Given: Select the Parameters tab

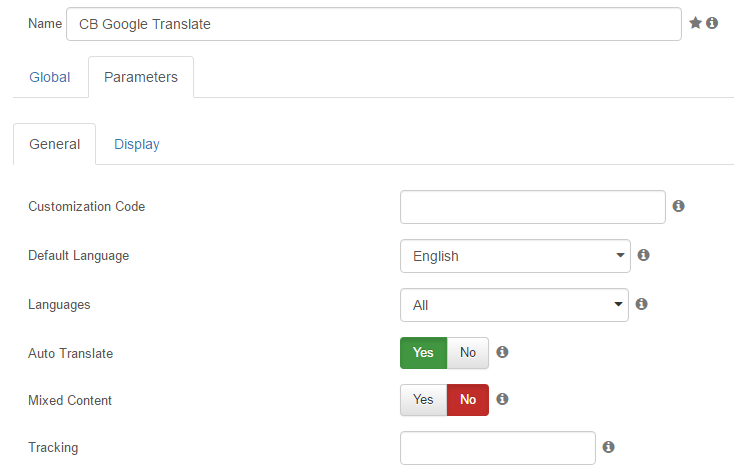Looking at the screenshot, I should tap(141, 77).
